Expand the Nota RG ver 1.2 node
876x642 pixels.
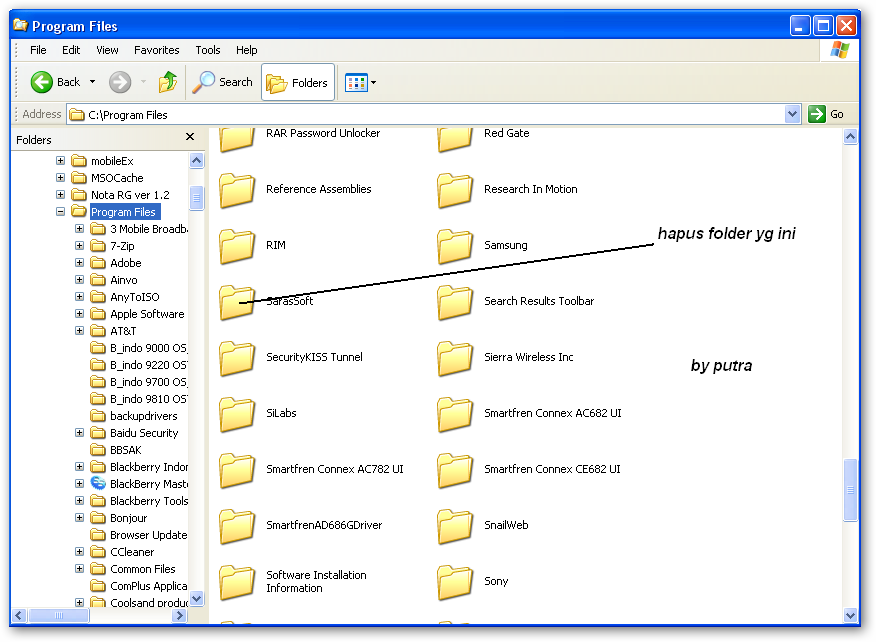(60, 194)
